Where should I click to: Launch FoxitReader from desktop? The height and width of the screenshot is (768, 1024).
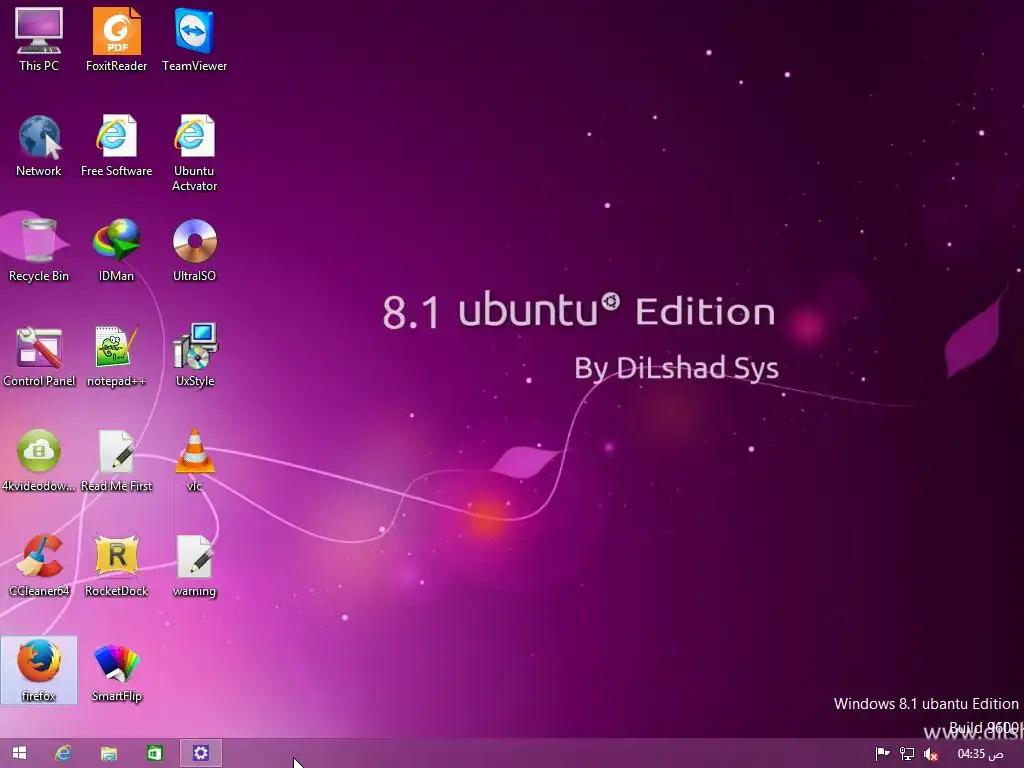pyautogui.click(x=116, y=39)
